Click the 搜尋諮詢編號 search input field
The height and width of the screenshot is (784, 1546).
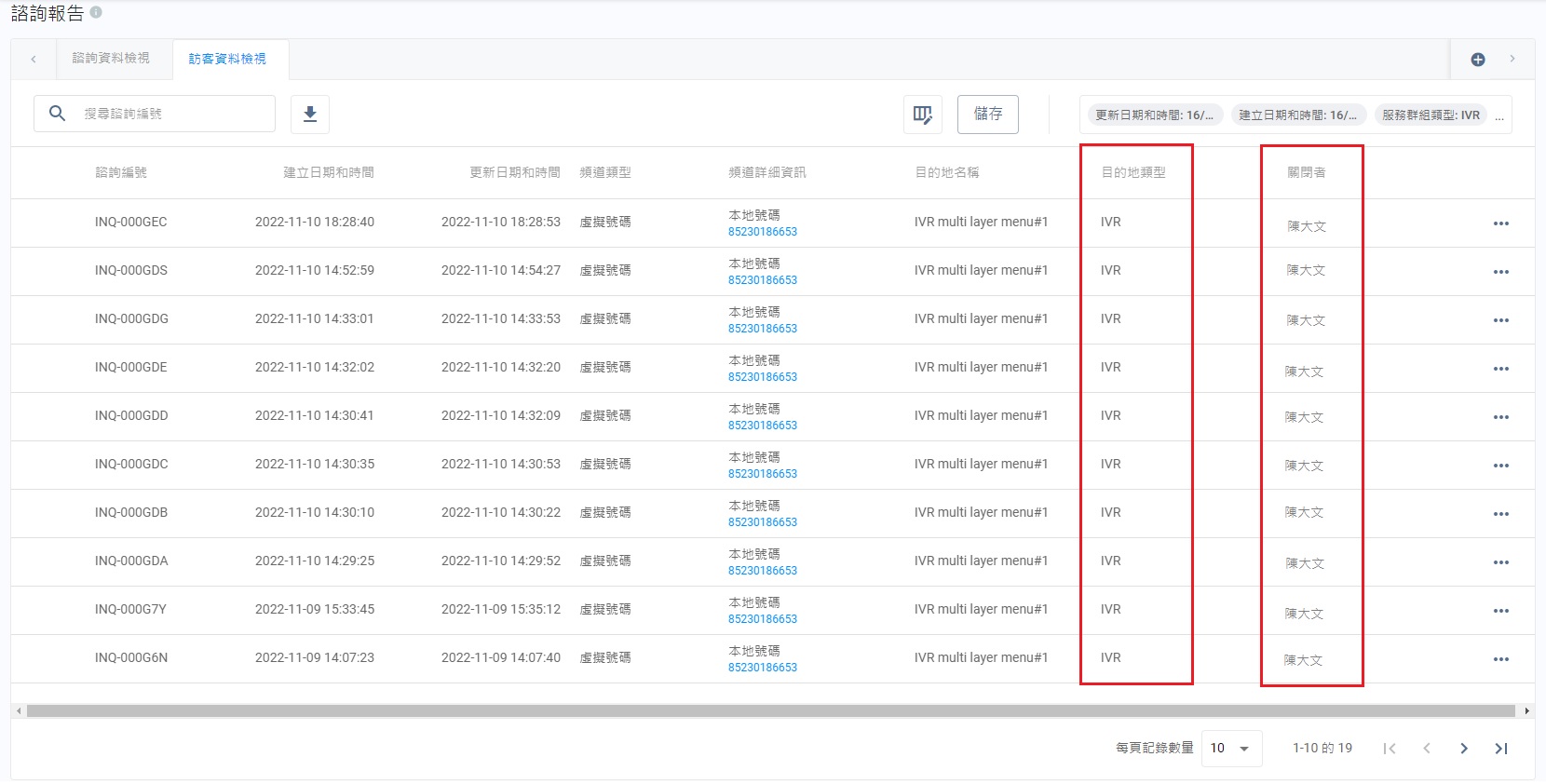172,114
